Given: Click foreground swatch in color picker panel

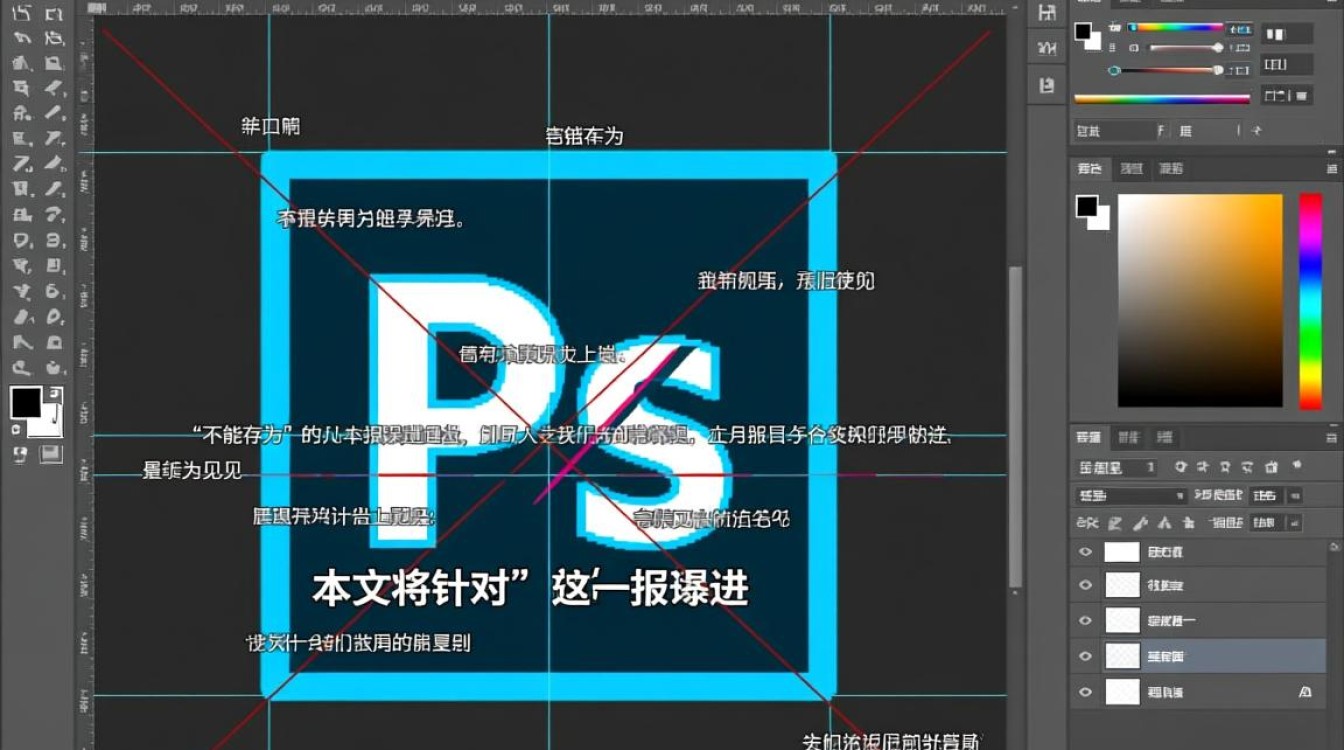Looking at the screenshot, I should 1087,207.
